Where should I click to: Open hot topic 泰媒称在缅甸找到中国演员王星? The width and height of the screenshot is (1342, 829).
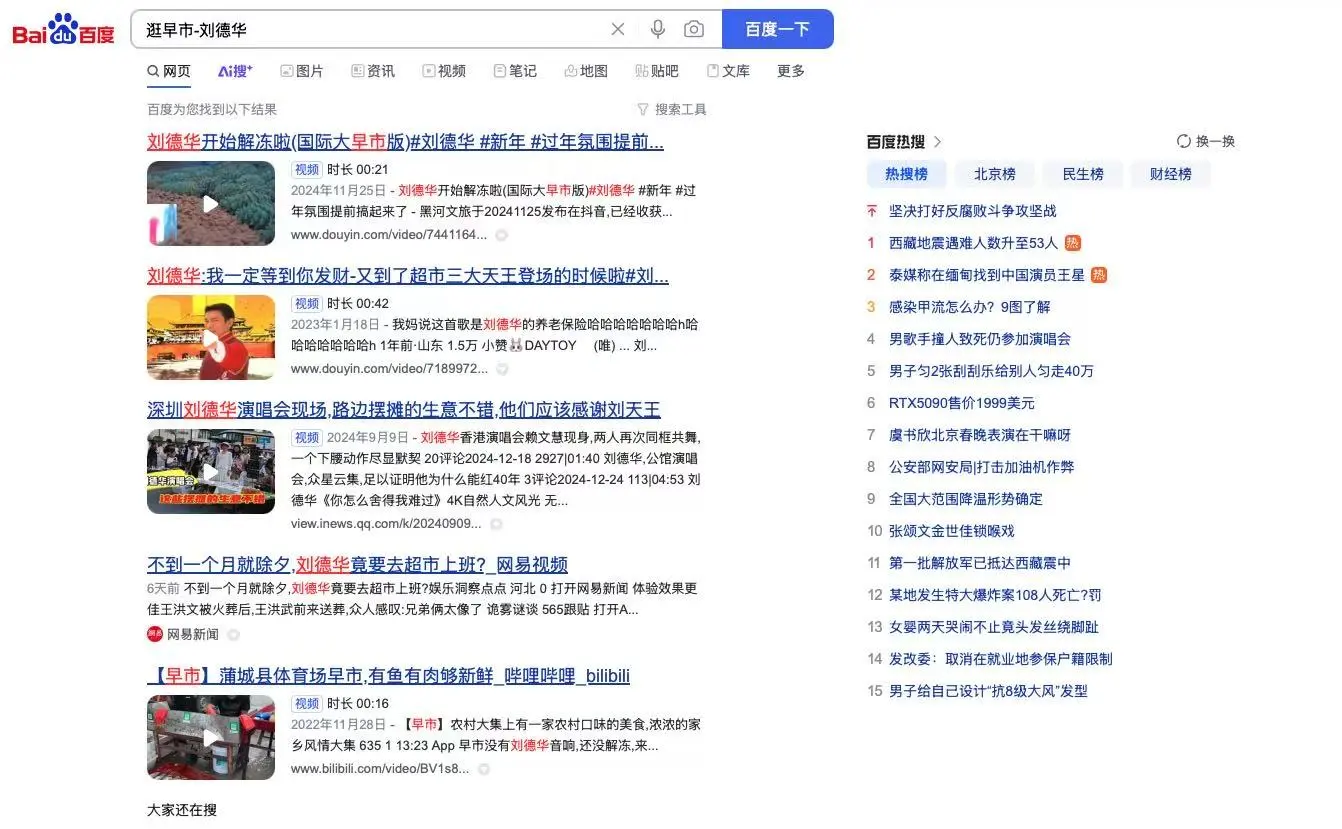pos(986,275)
